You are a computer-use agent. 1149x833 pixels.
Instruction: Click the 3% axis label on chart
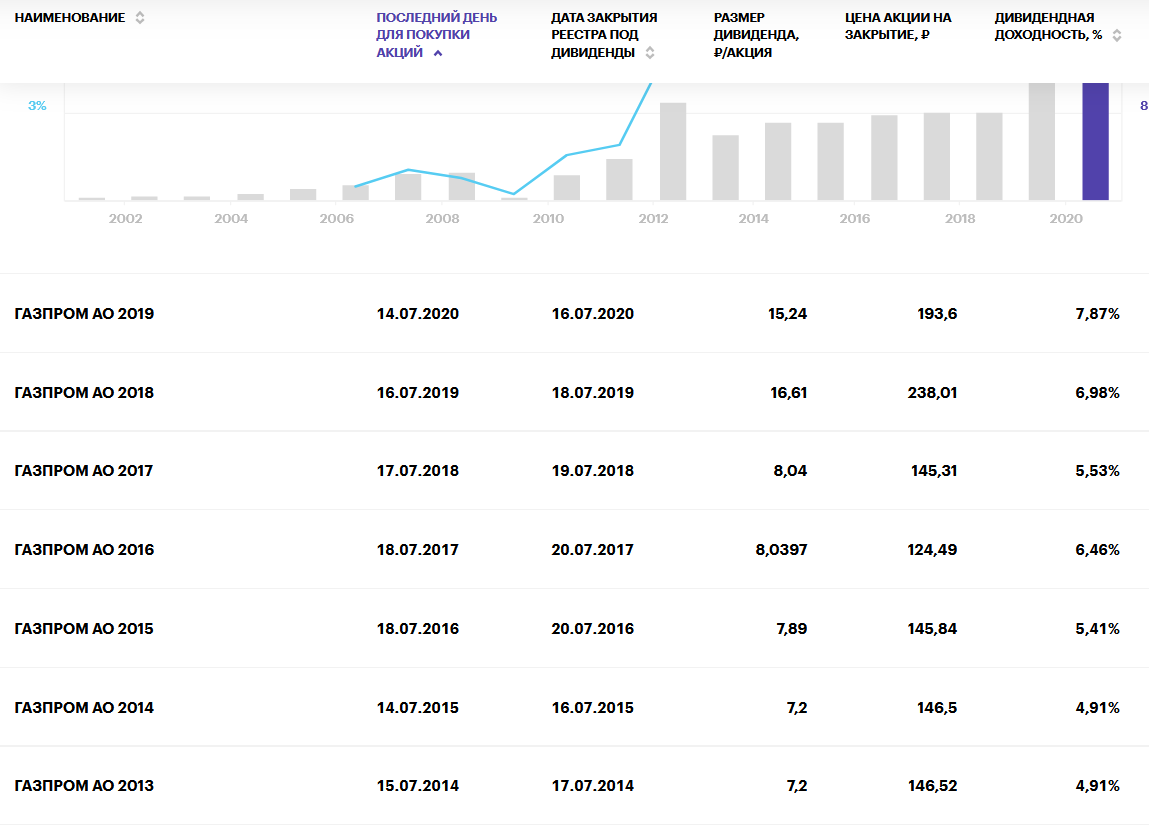(x=37, y=105)
